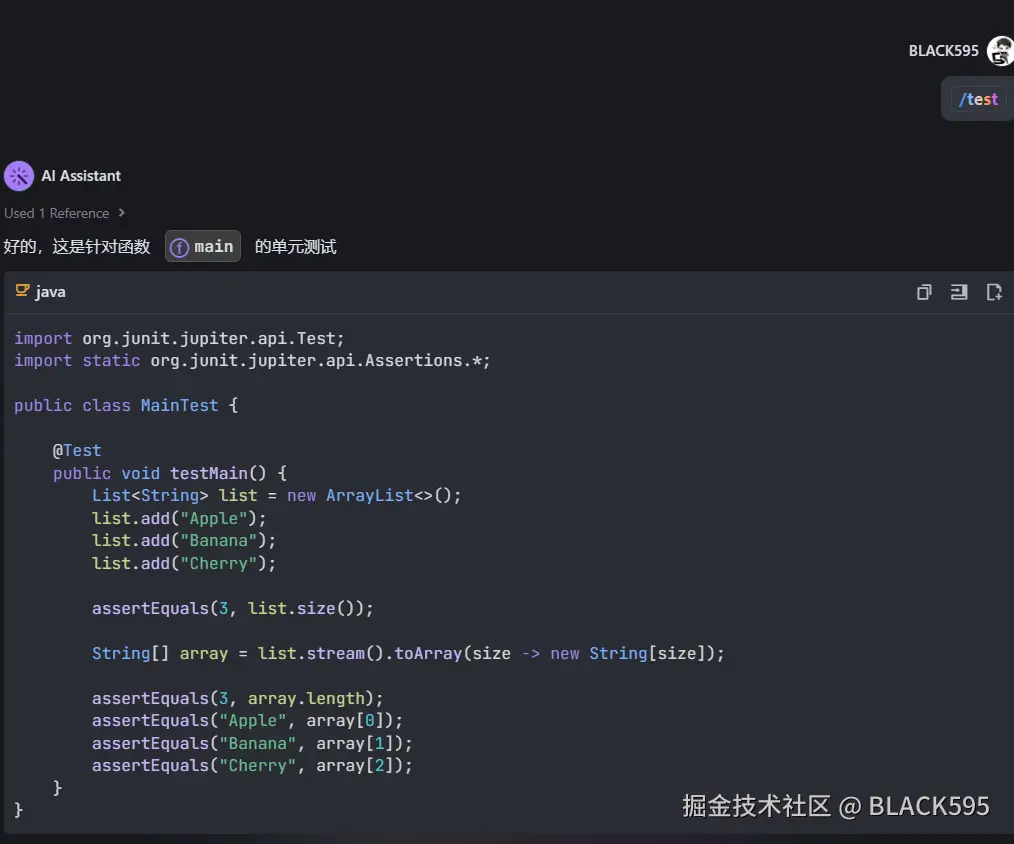Insert snippet at caret icon
The height and width of the screenshot is (844, 1014).
pos(959,292)
